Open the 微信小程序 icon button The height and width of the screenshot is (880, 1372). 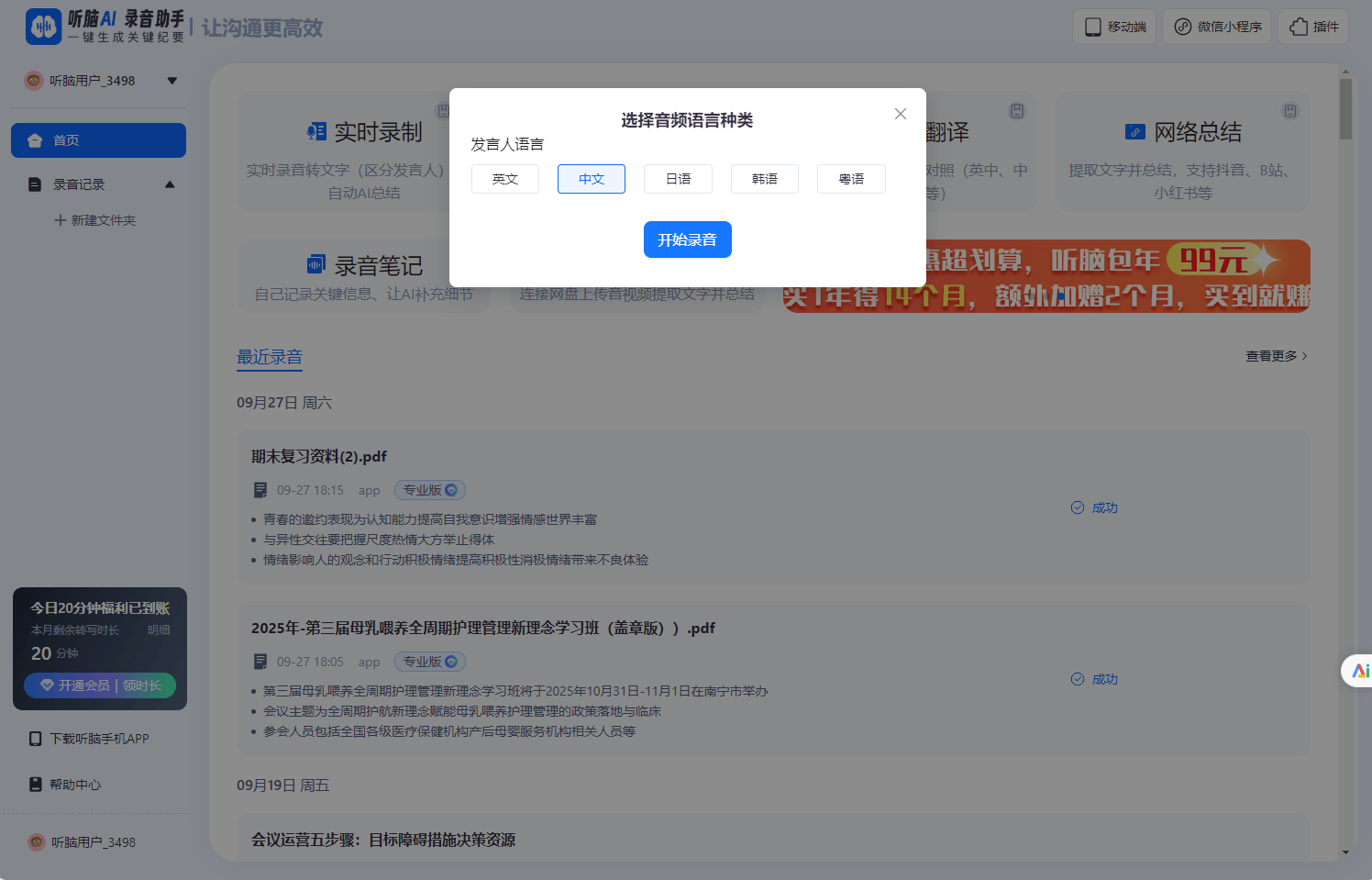(1183, 27)
